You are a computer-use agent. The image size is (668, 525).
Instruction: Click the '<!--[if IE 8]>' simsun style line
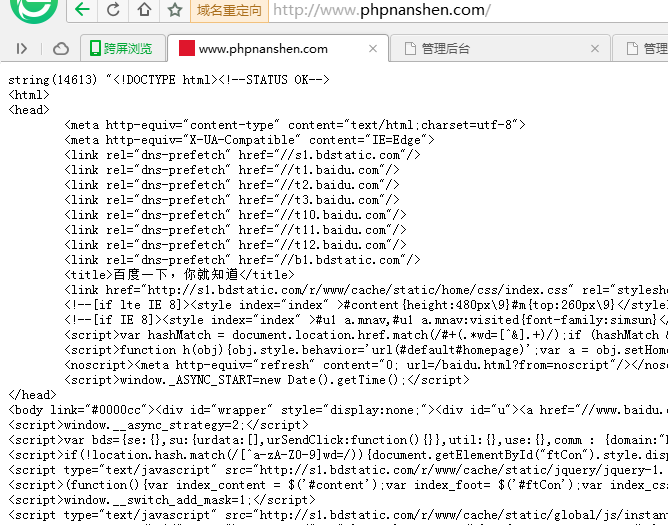point(366,320)
